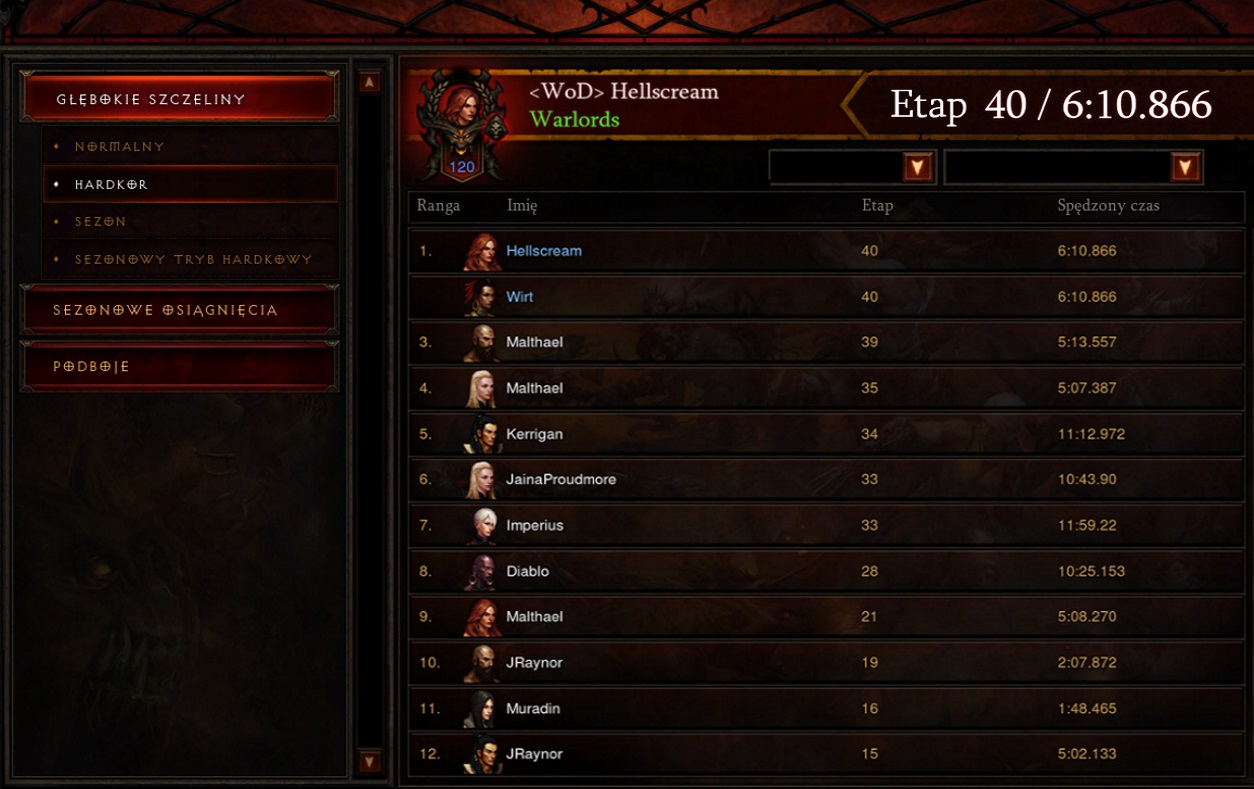Click Imperius's white-haired portrait icon
This screenshot has width=1254, height=789.
(x=482, y=526)
